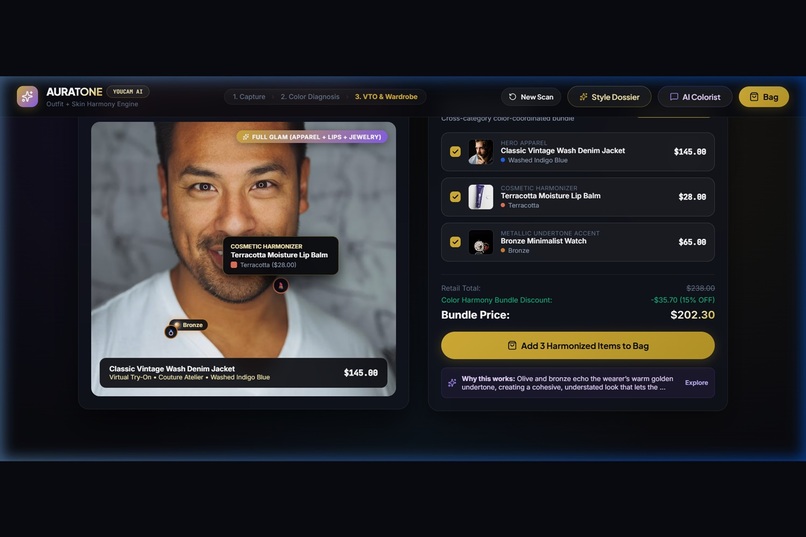Screen dimensions: 806x537
Task: Click the Bronze color dot in bundle list
Action: (x=503, y=251)
